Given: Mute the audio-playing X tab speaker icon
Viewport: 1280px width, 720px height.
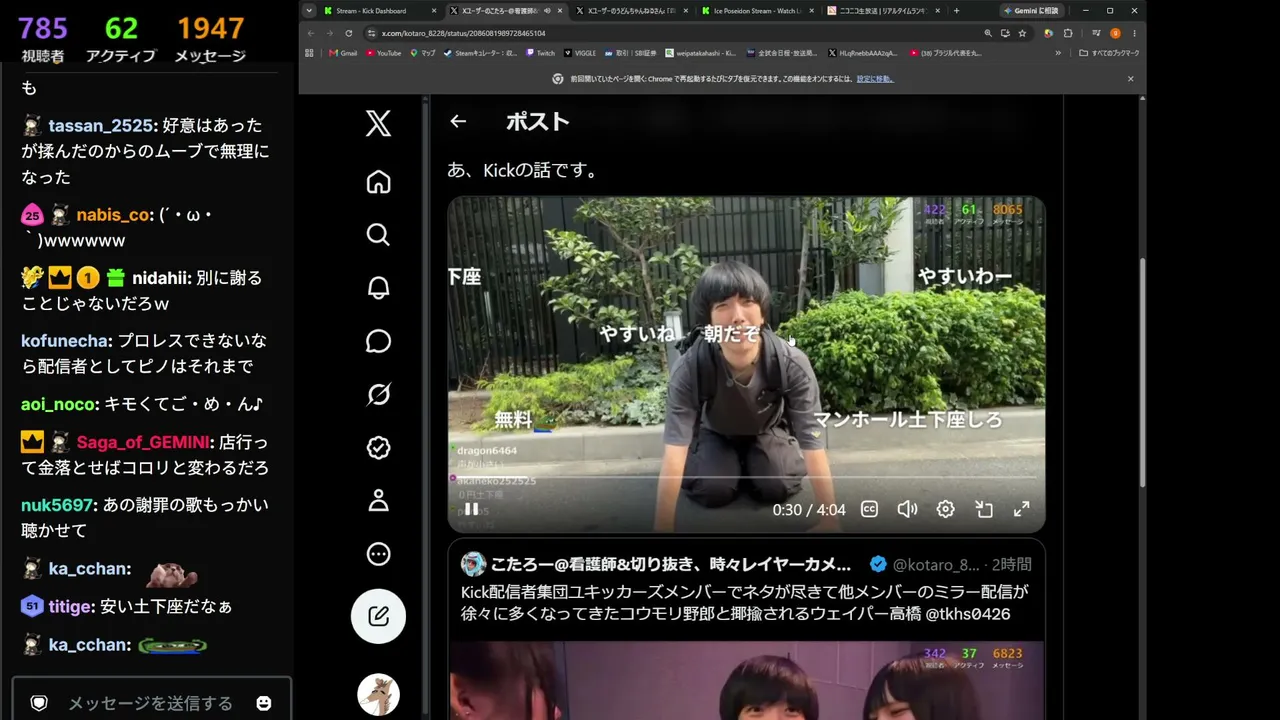Looking at the screenshot, I should click(546, 11).
